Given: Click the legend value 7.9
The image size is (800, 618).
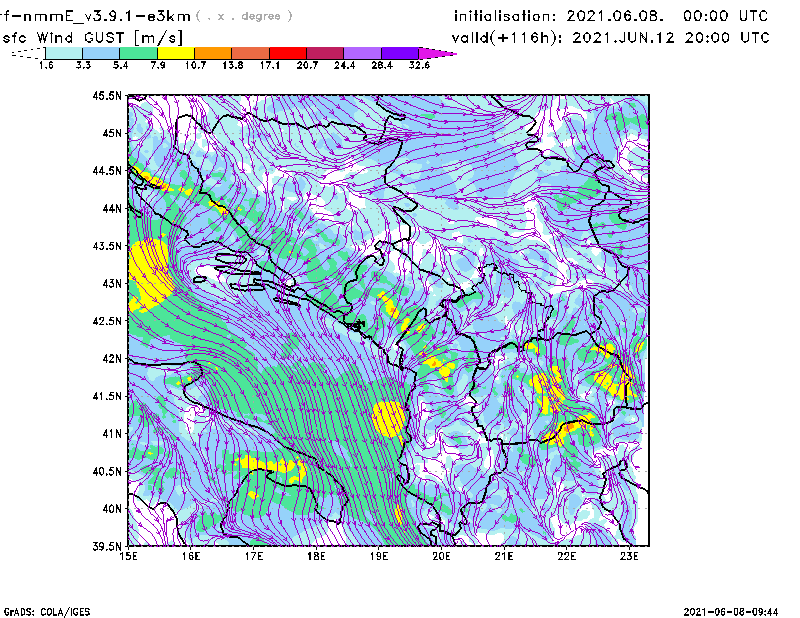Looking at the screenshot, I should [x=158, y=65].
